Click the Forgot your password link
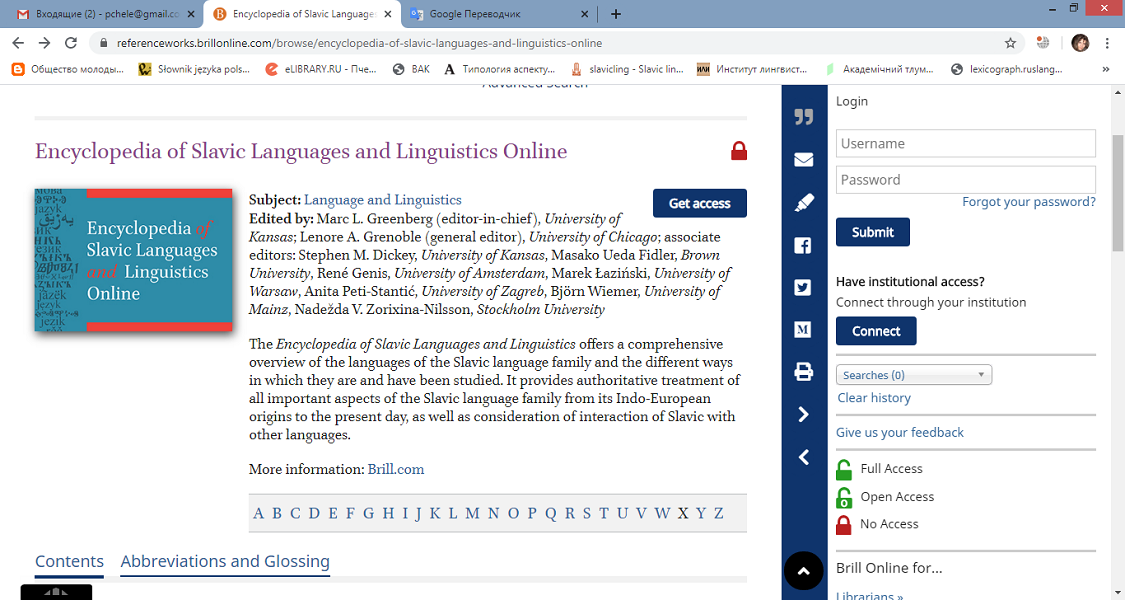The image size is (1125, 600). 1029,202
